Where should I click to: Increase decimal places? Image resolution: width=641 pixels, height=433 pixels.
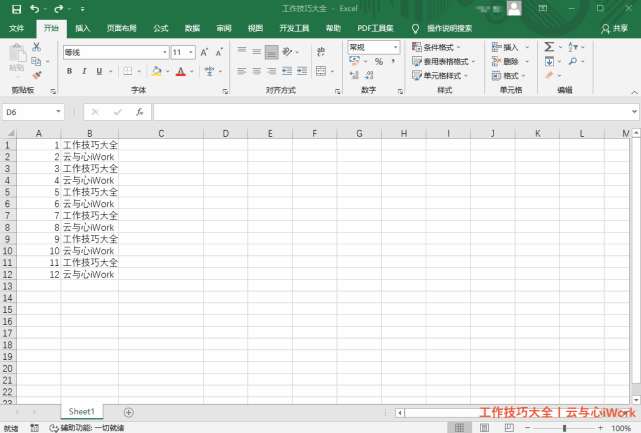[x=354, y=75]
